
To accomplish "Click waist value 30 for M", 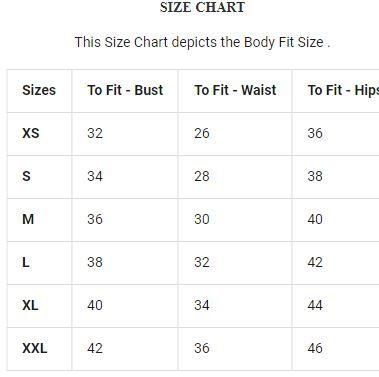I will [202, 219].
